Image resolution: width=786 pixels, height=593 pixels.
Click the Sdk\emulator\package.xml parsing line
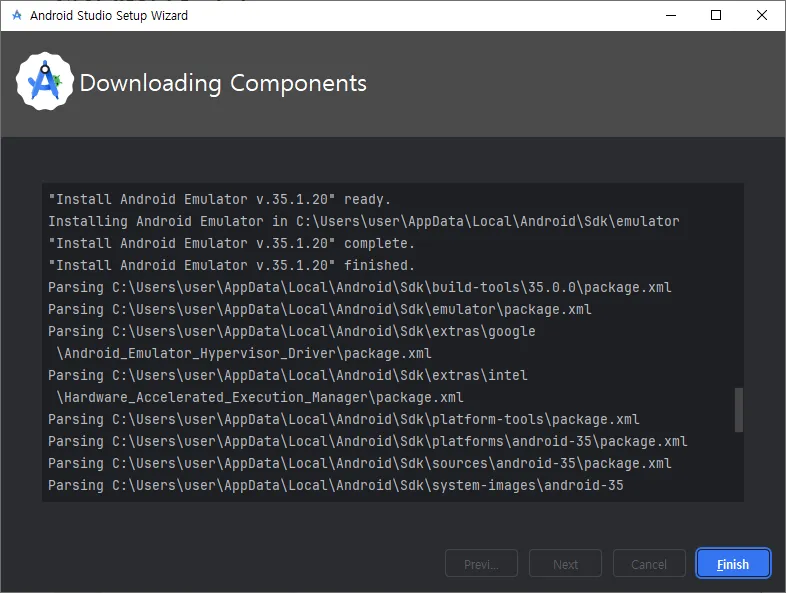[319, 309]
